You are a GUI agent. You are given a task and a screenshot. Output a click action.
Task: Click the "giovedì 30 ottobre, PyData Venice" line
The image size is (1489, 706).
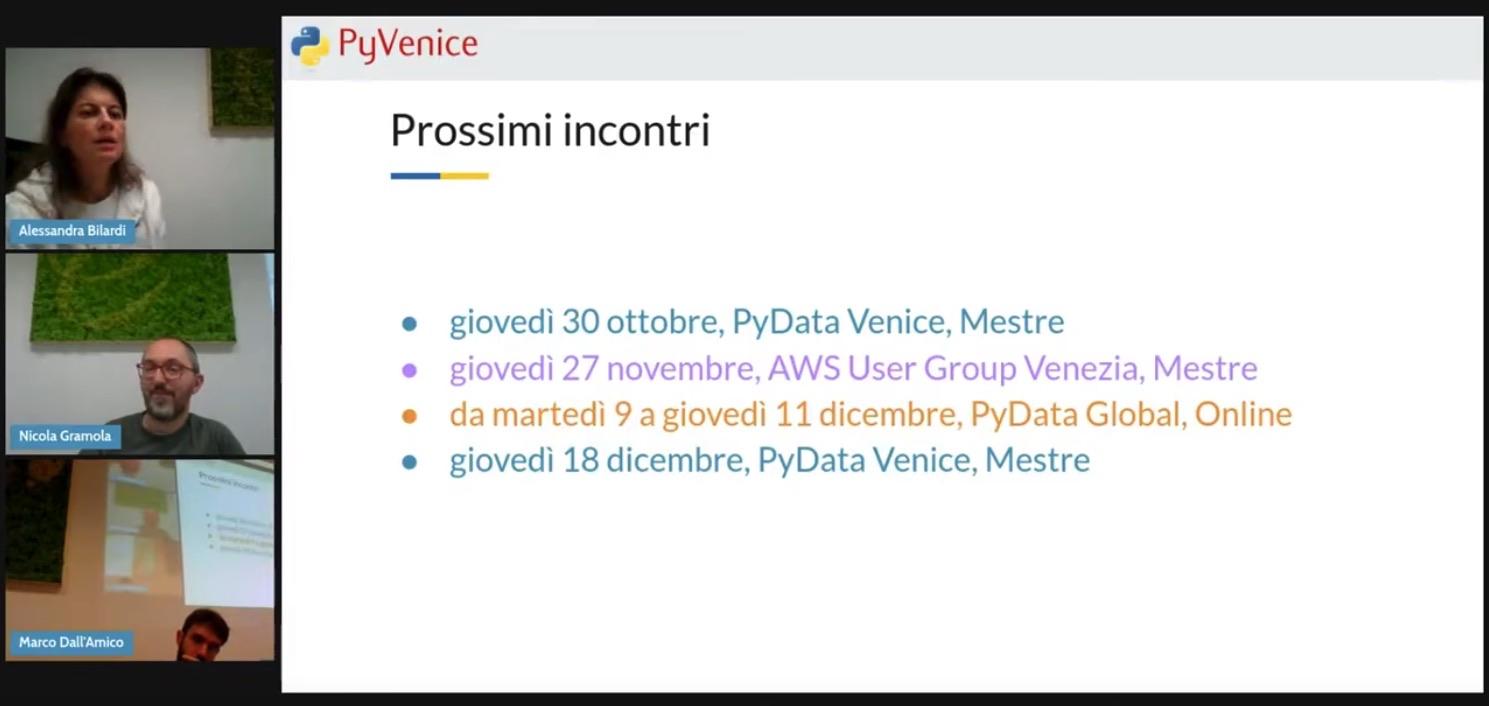(x=756, y=322)
